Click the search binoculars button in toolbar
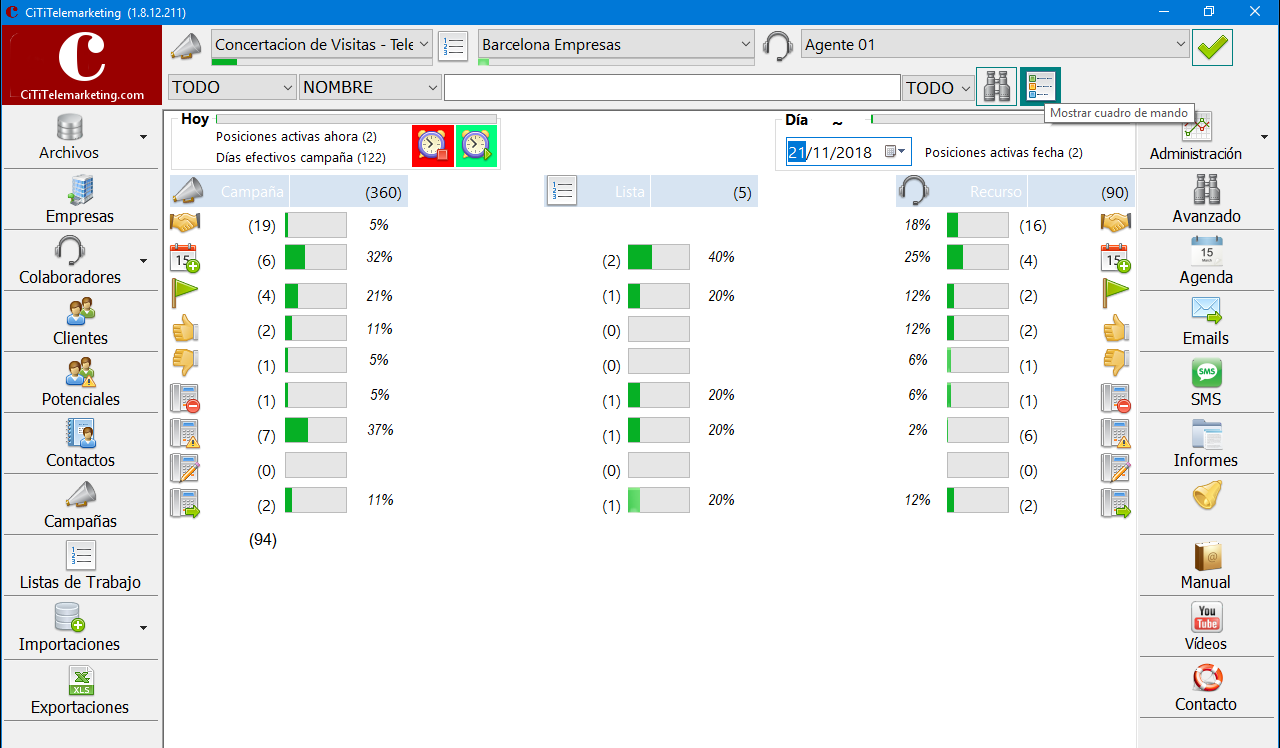The width and height of the screenshot is (1280, 748). coord(996,87)
